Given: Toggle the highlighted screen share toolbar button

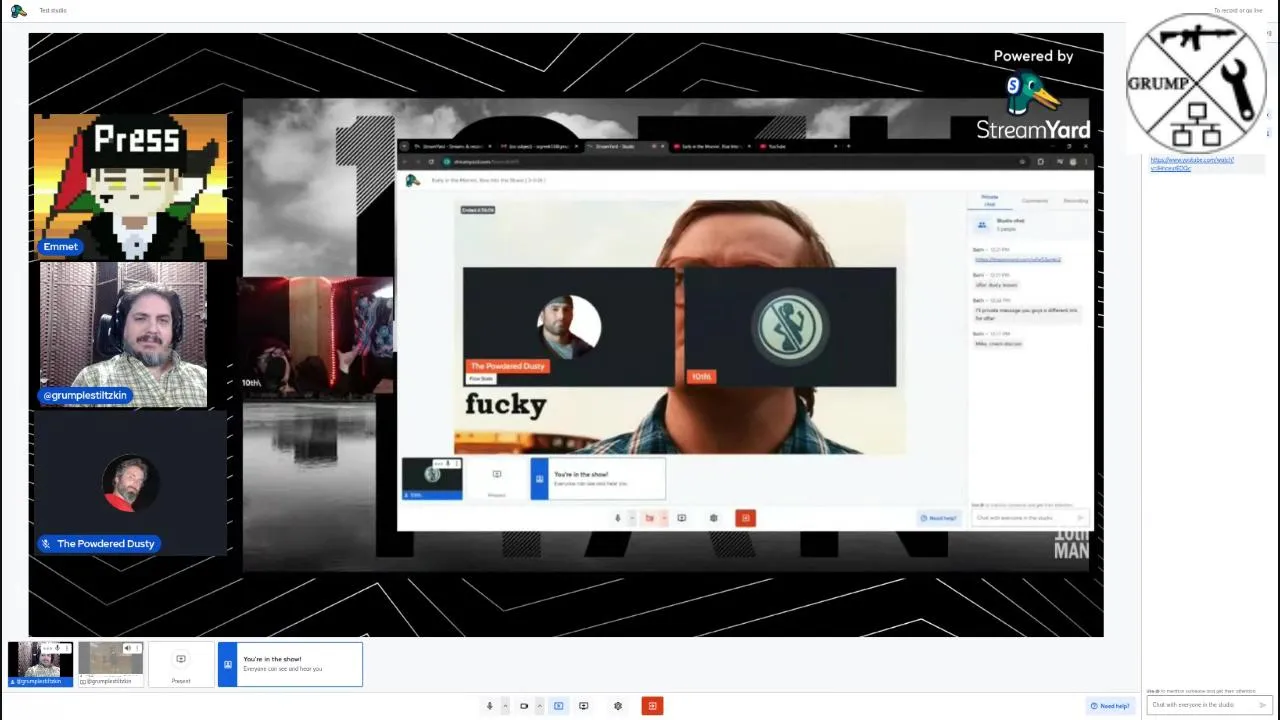Looking at the screenshot, I should tap(558, 706).
